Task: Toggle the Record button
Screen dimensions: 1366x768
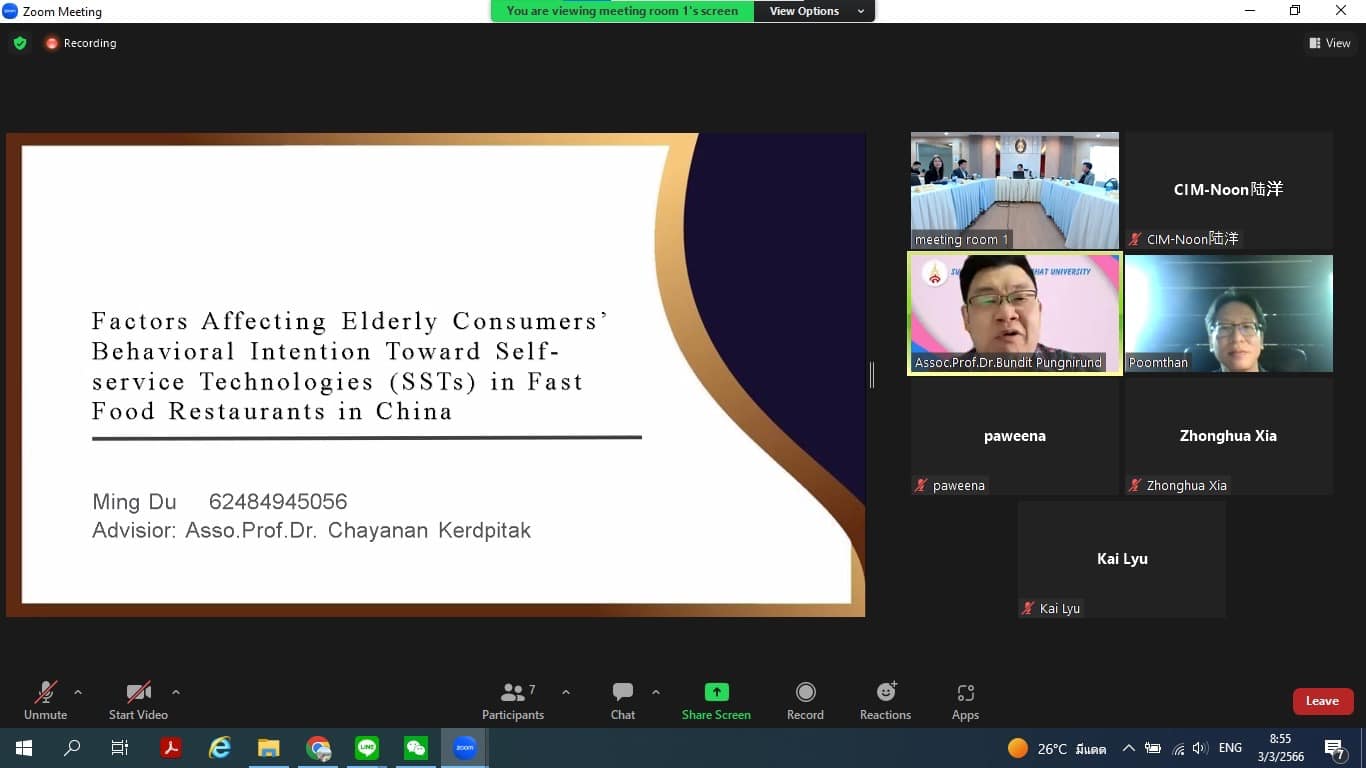Action: (805, 700)
